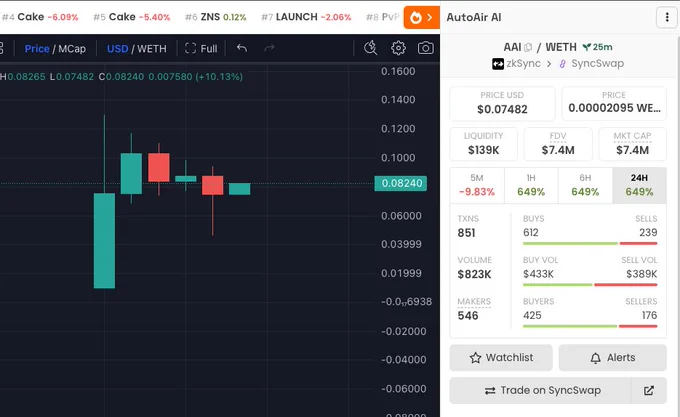Click the current price label 0.08240
Image resolution: width=680 pixels, height=417 pixels.
(x=401, y=183)
